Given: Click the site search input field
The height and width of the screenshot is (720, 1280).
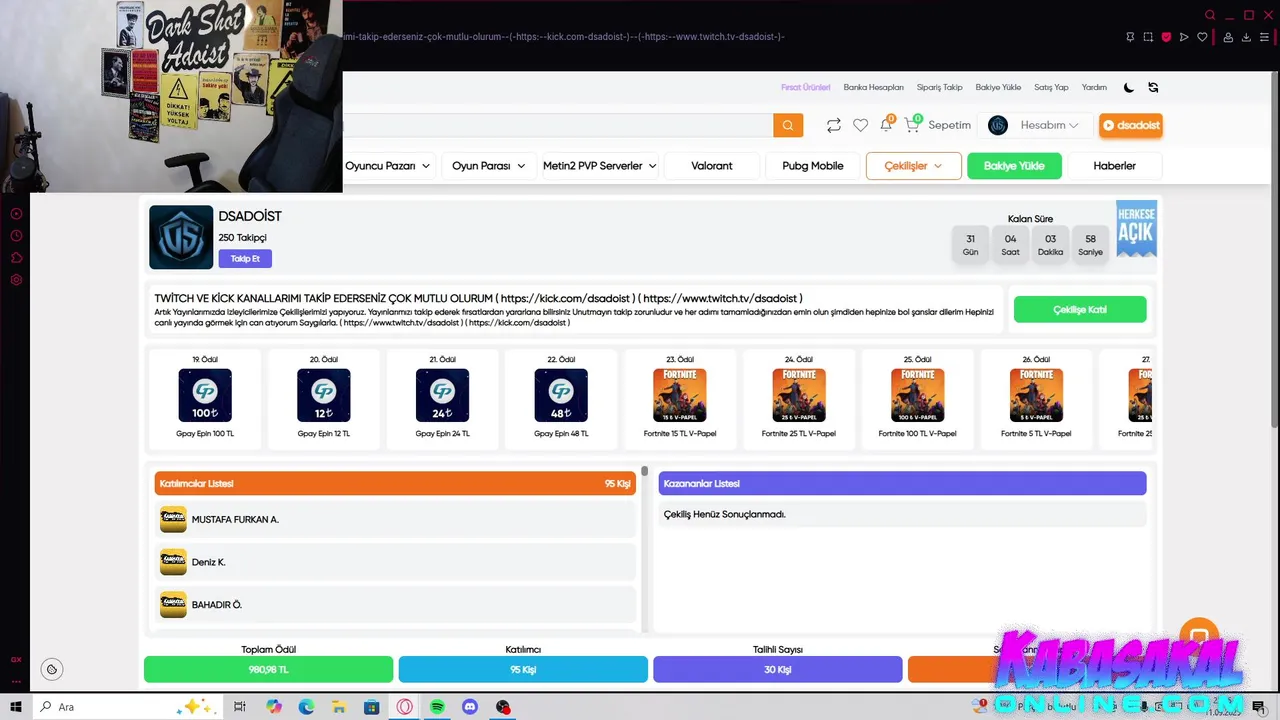Looking at the screenshot, I should pos(558,125).
